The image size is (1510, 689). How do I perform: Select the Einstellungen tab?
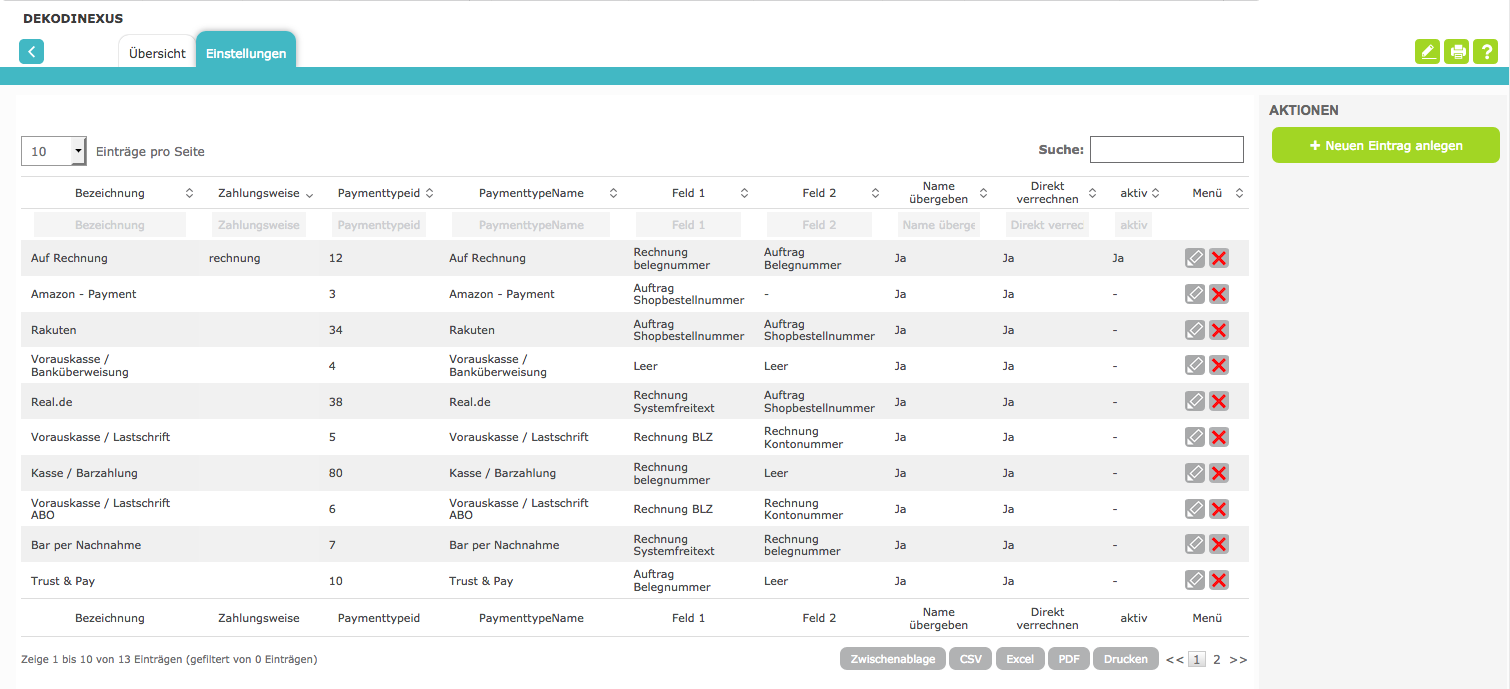(x=246, y=54)
